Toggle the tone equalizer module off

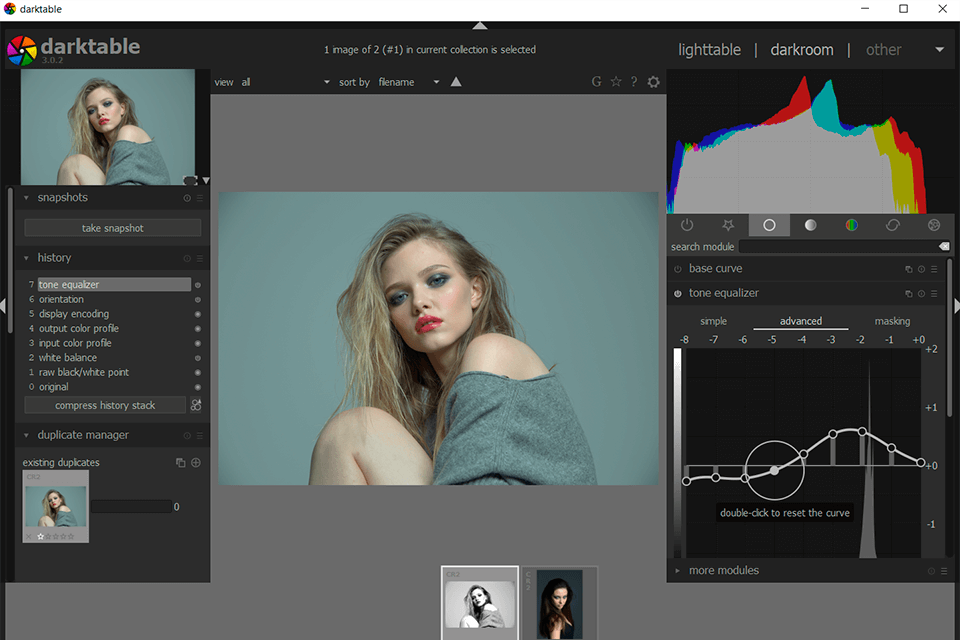(678, 294)
